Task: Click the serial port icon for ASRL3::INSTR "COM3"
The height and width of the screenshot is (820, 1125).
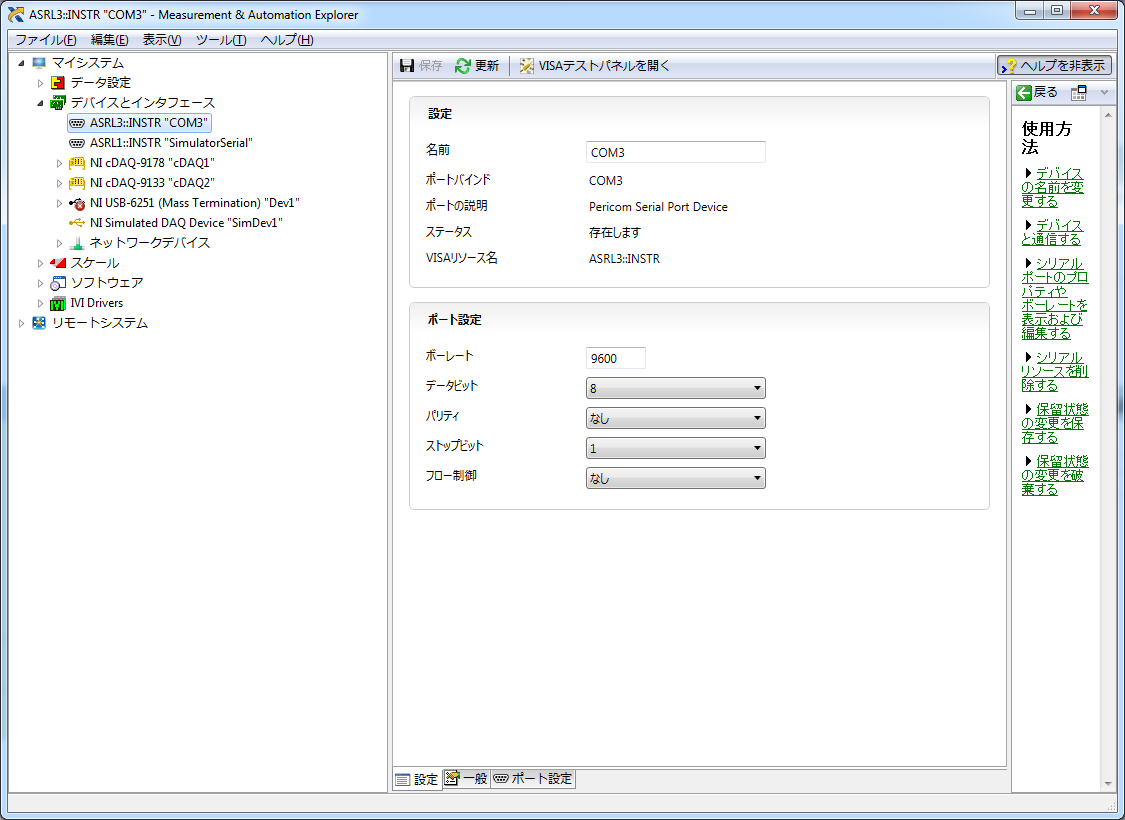Action: 77,123
